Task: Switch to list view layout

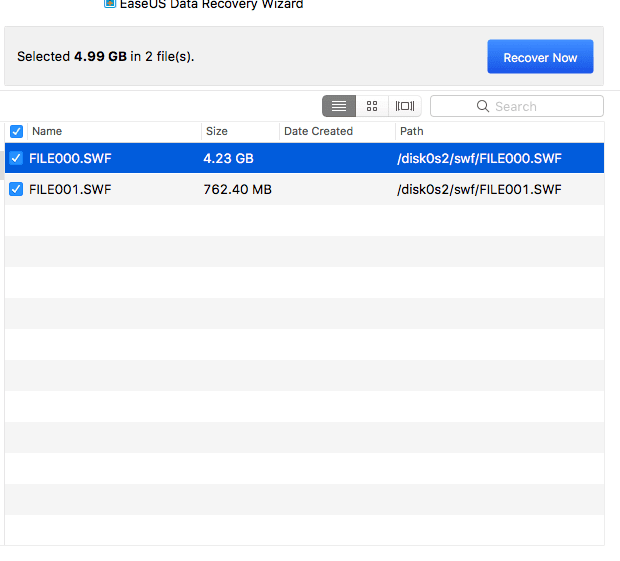Action: point(339,106)
